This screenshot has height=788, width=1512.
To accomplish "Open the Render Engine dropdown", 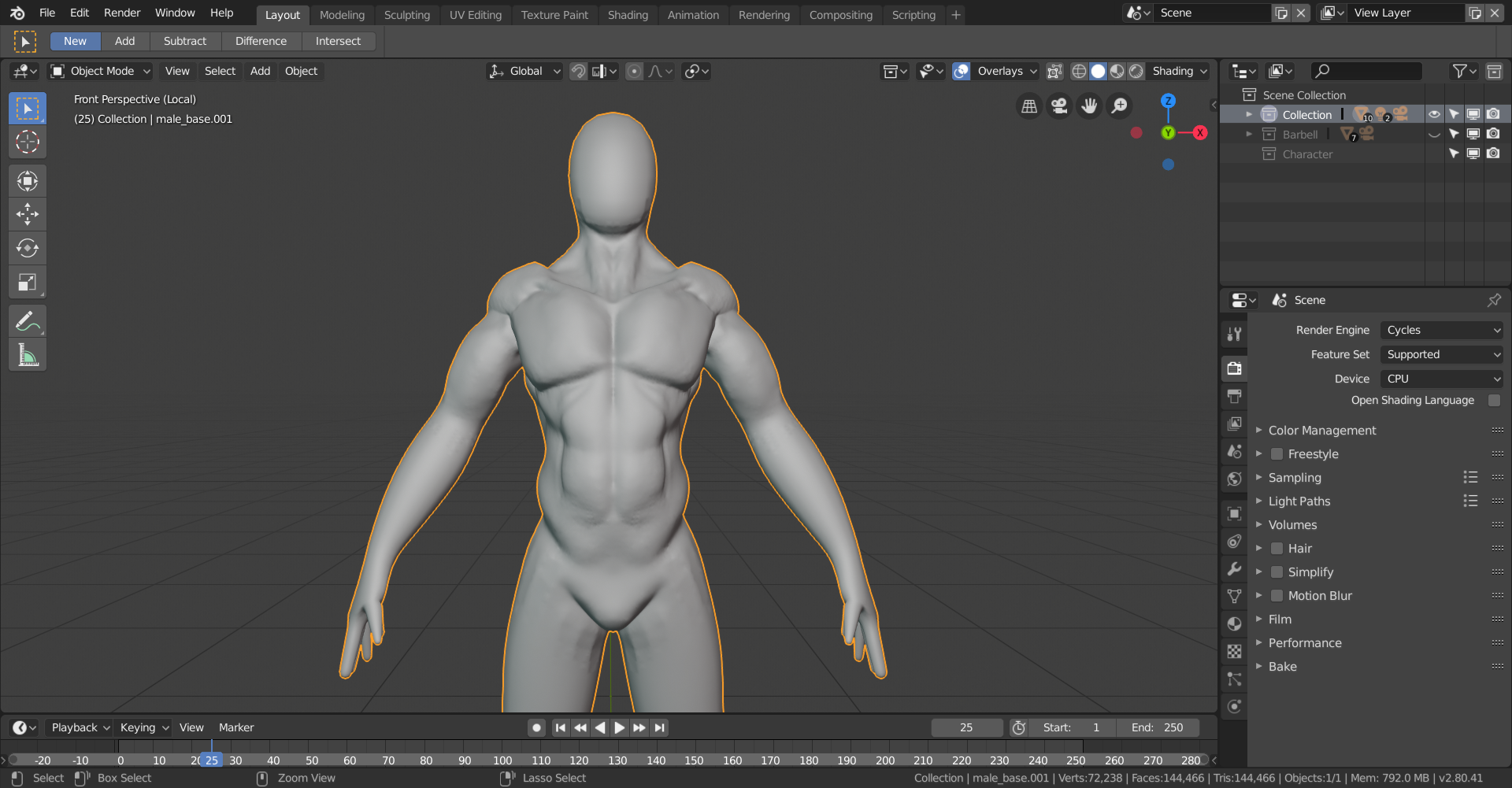I will tap(1442, 330).
